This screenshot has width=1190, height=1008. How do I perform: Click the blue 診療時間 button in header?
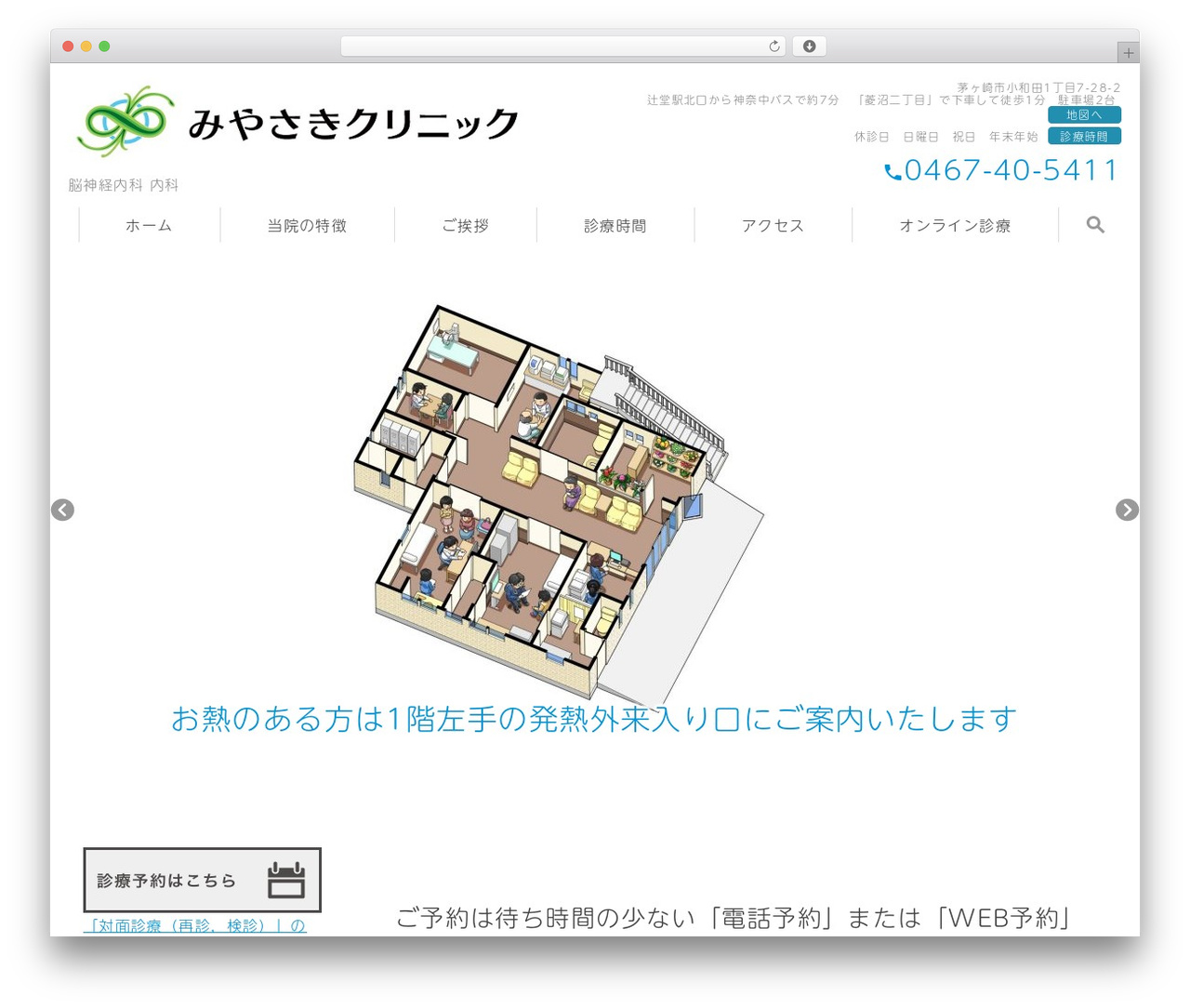click(1084, 137)
